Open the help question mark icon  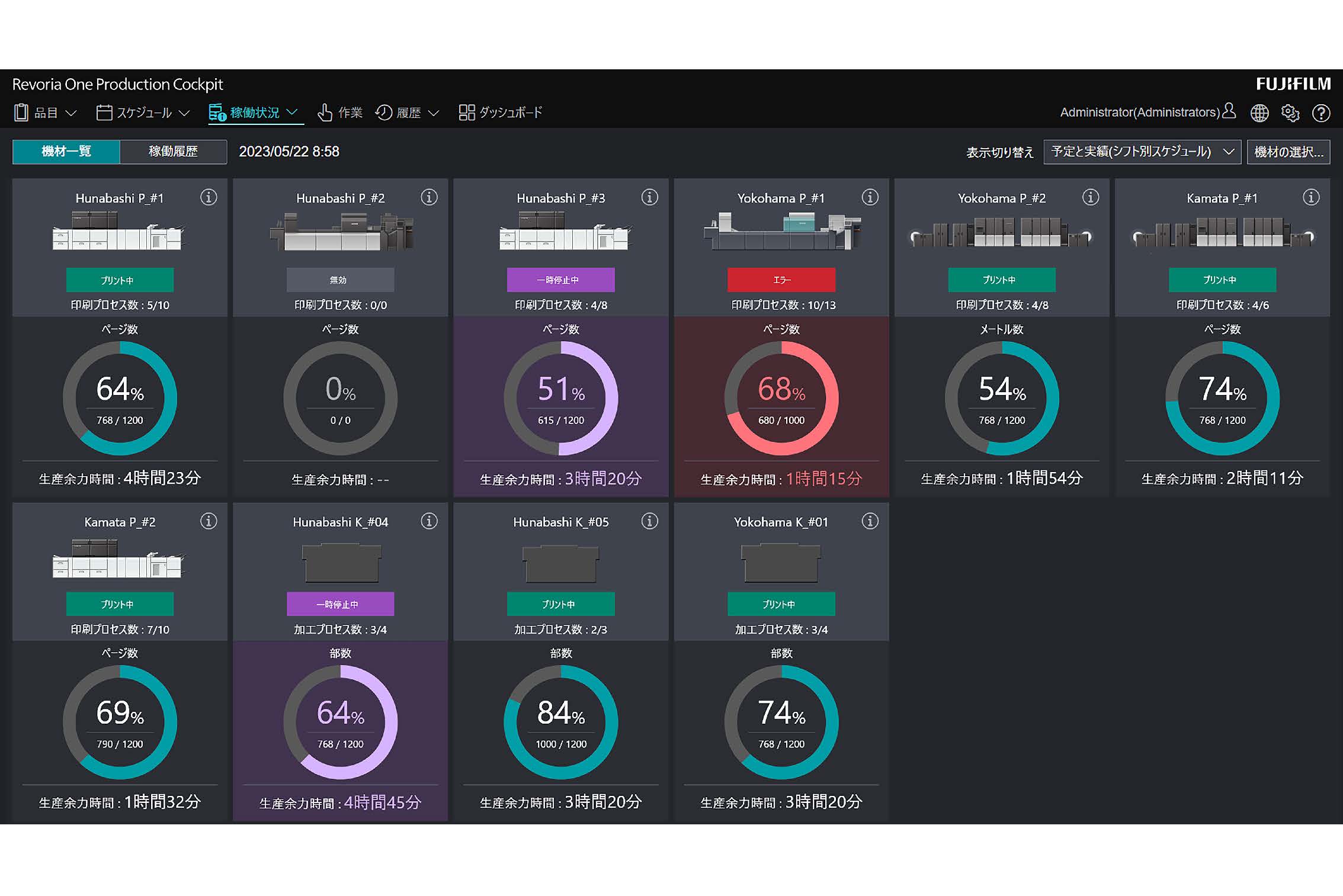coord(1320,113)
